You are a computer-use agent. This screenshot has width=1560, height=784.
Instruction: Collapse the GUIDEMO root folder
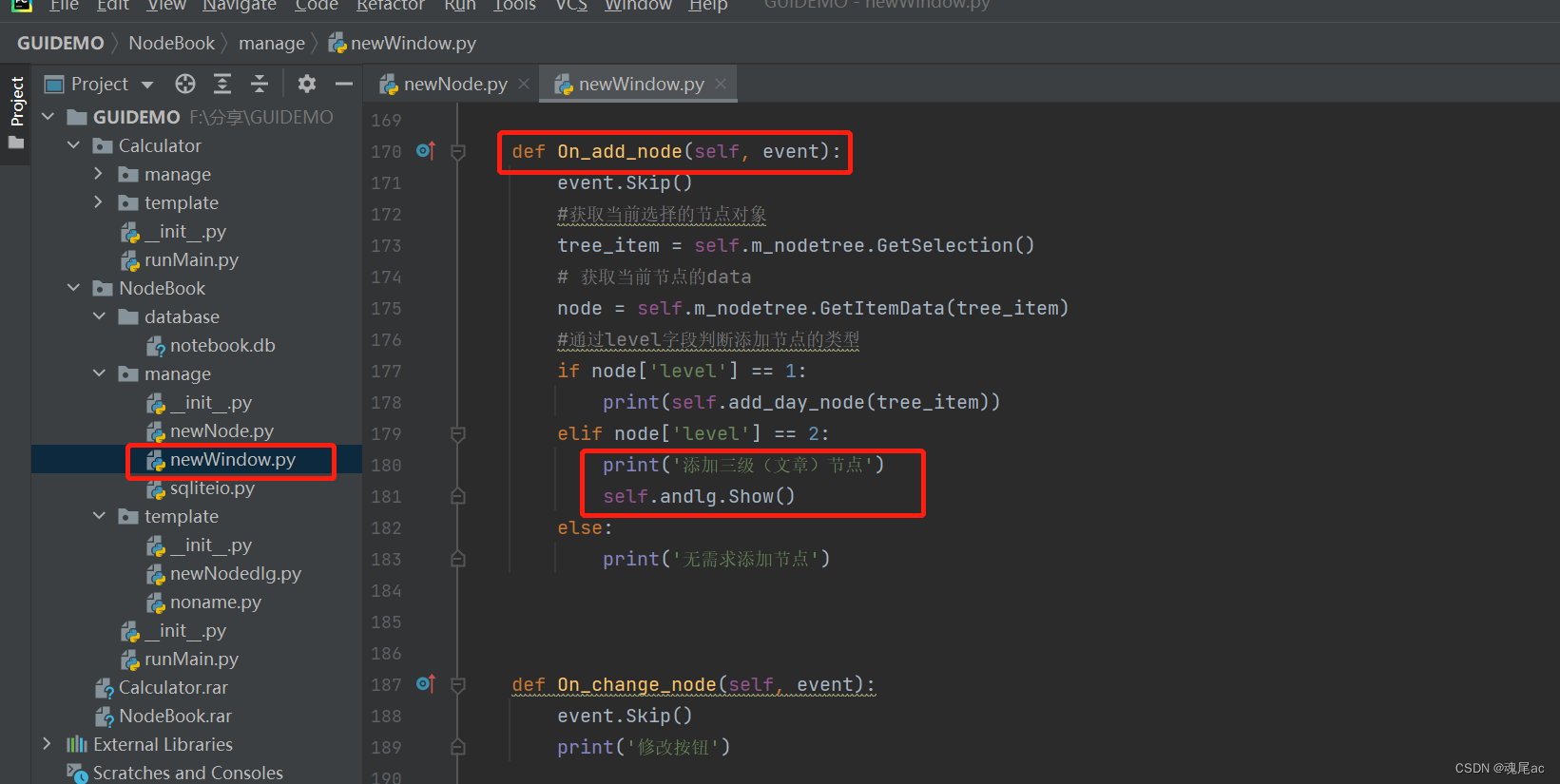[48, 117]
